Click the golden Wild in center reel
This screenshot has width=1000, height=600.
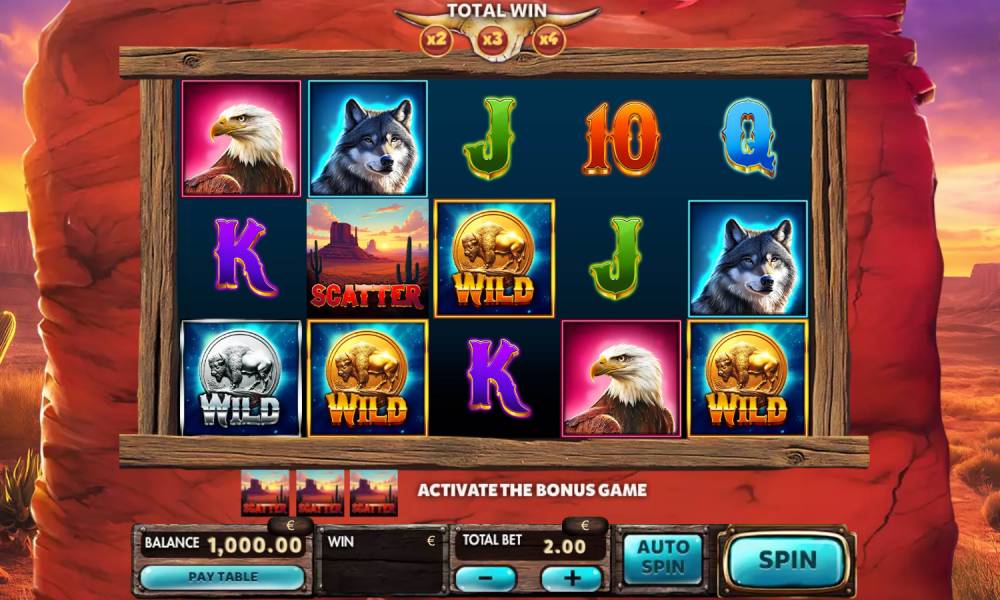tap(494, 258)
